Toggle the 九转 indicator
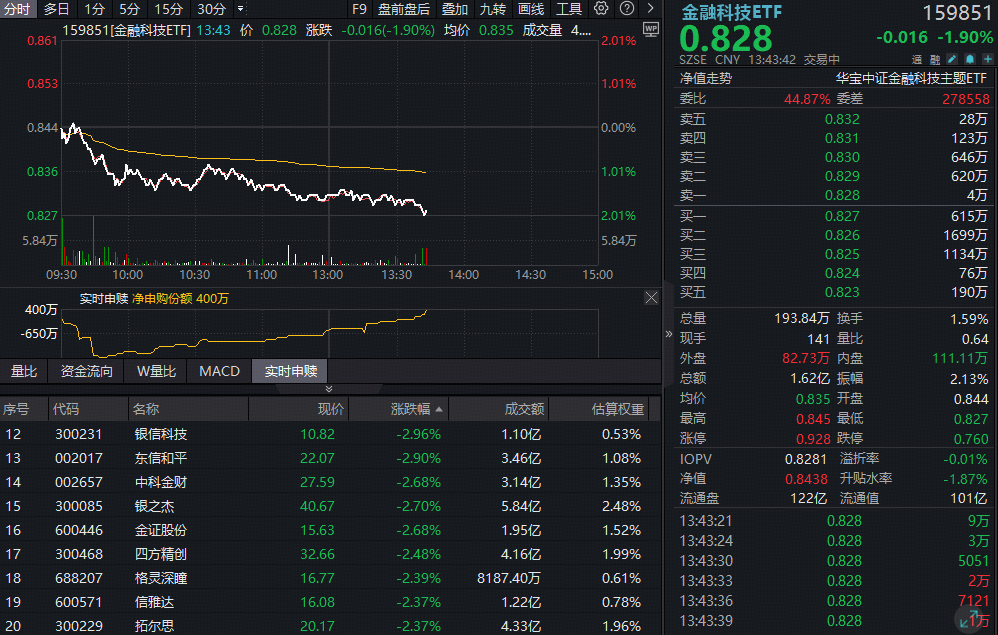The height and width of the screenshot is (635, 998). 492,9
